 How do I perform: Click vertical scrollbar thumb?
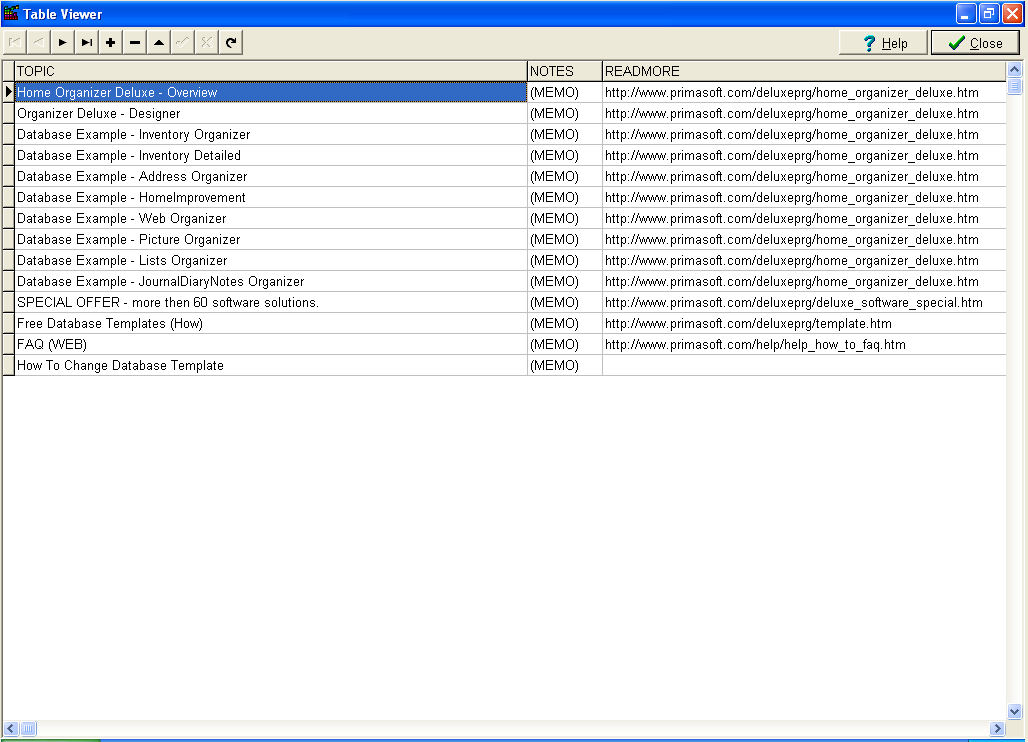1014,86
